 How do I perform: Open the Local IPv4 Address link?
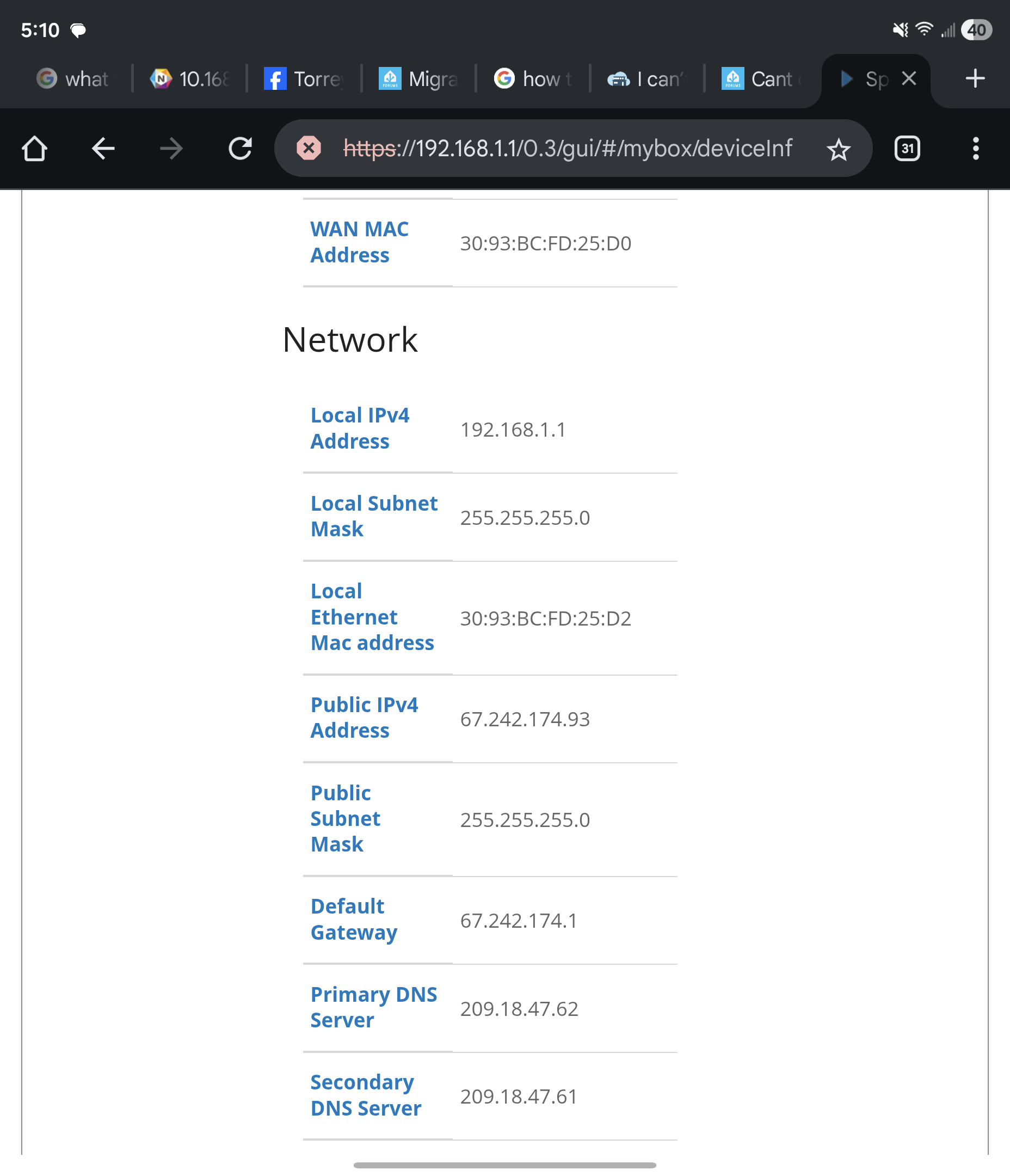point(360,428)
